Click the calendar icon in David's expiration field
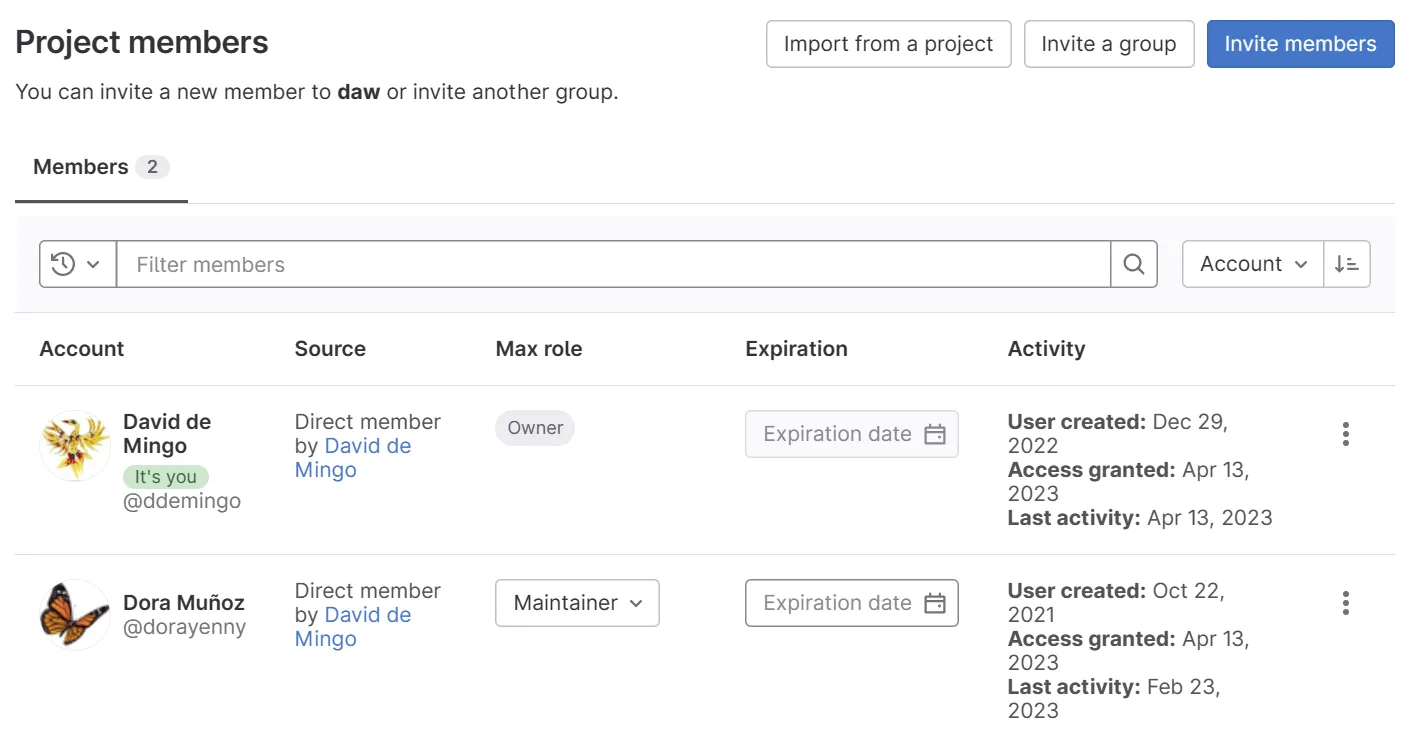The height and width of the screenshot is (744, 1410). 934,434
